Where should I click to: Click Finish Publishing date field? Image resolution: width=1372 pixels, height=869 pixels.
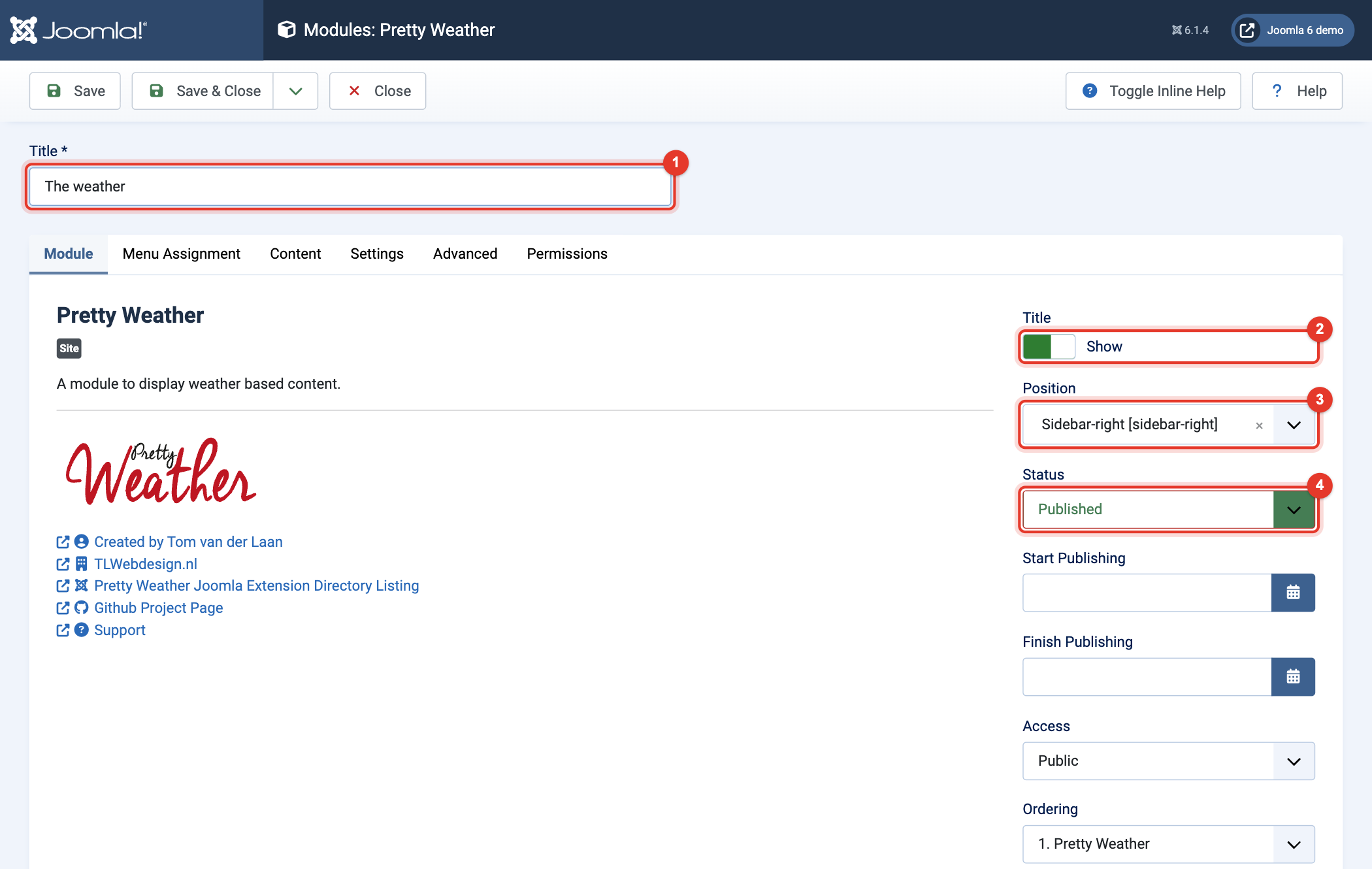click(x=1147, y=677)
